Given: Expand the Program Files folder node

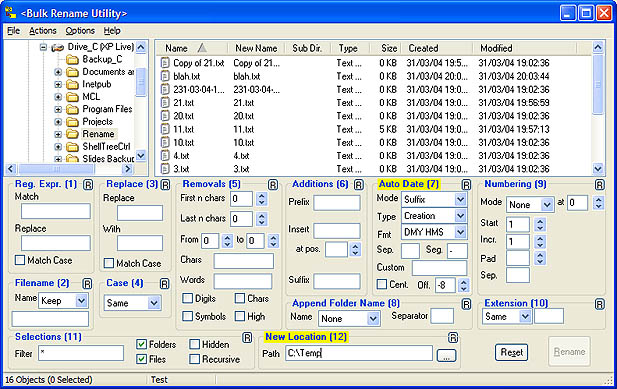Looking at the screenshot, I should [x=58, y=109].
